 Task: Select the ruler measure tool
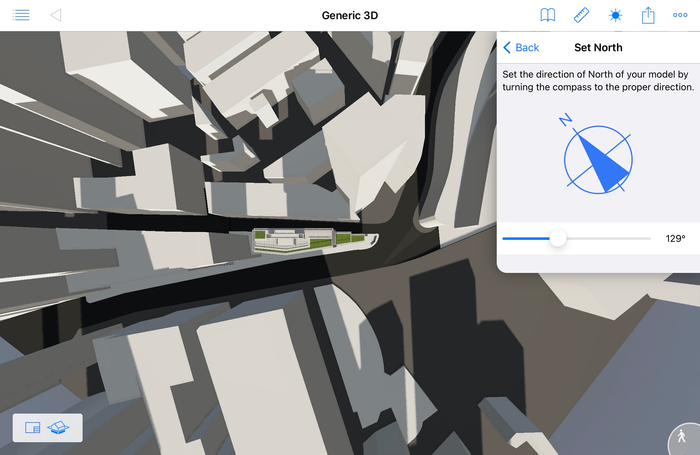[x=581, y=15]
